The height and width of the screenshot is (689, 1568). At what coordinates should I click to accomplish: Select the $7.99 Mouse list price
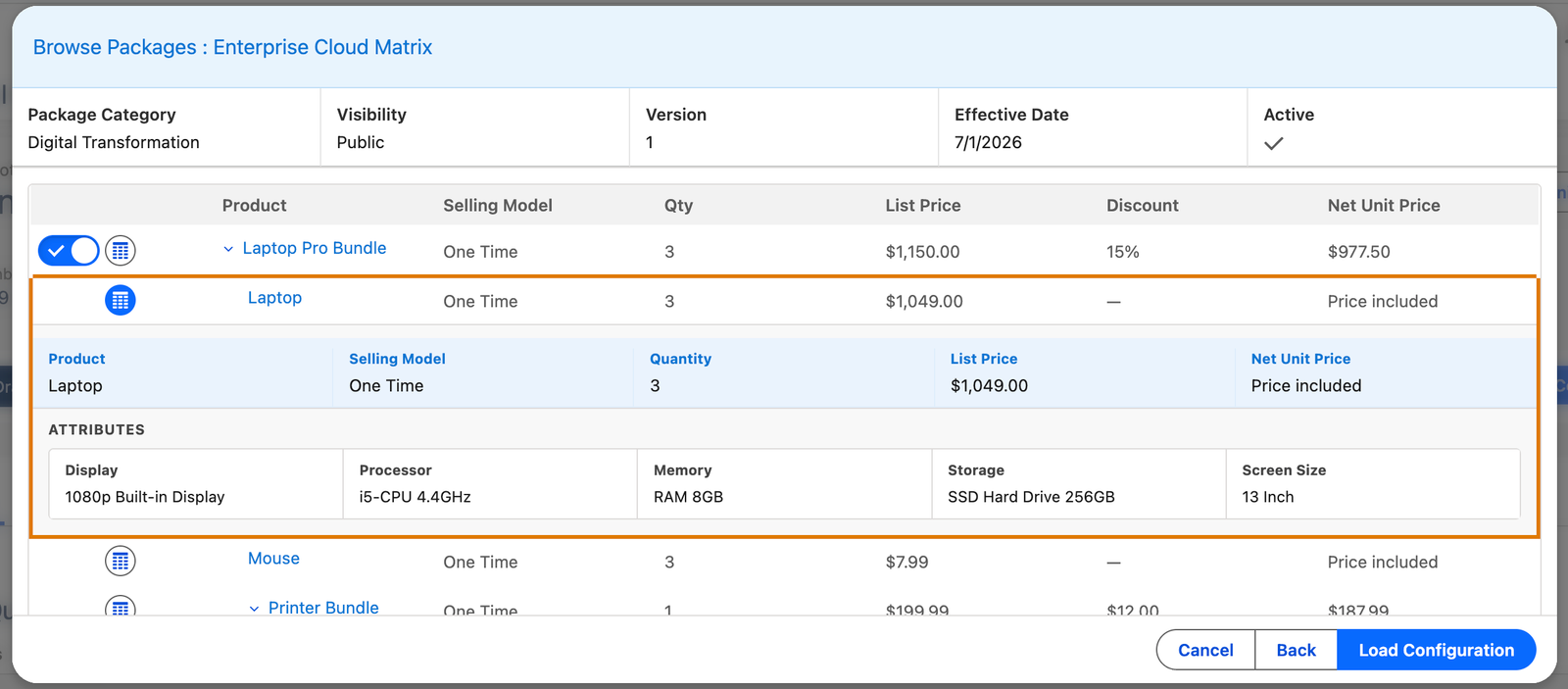906,563
